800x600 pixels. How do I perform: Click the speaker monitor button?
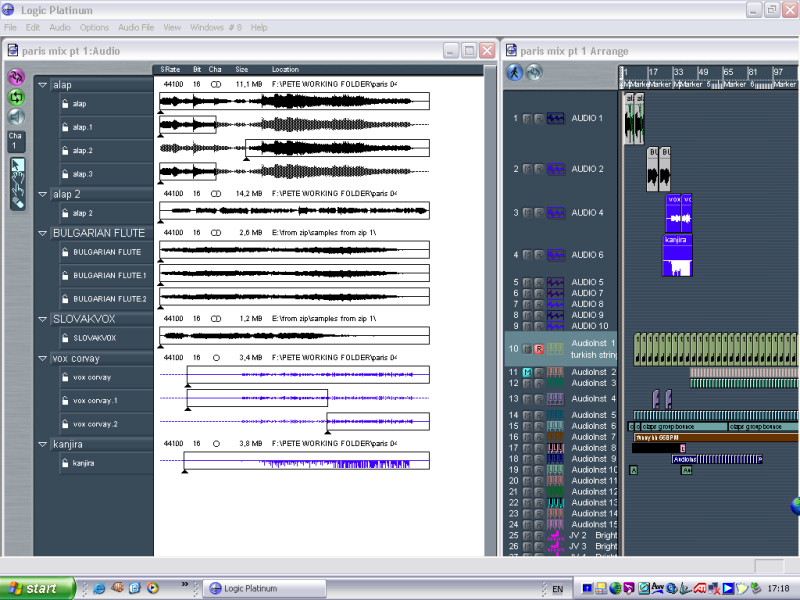tap(16, 117)
